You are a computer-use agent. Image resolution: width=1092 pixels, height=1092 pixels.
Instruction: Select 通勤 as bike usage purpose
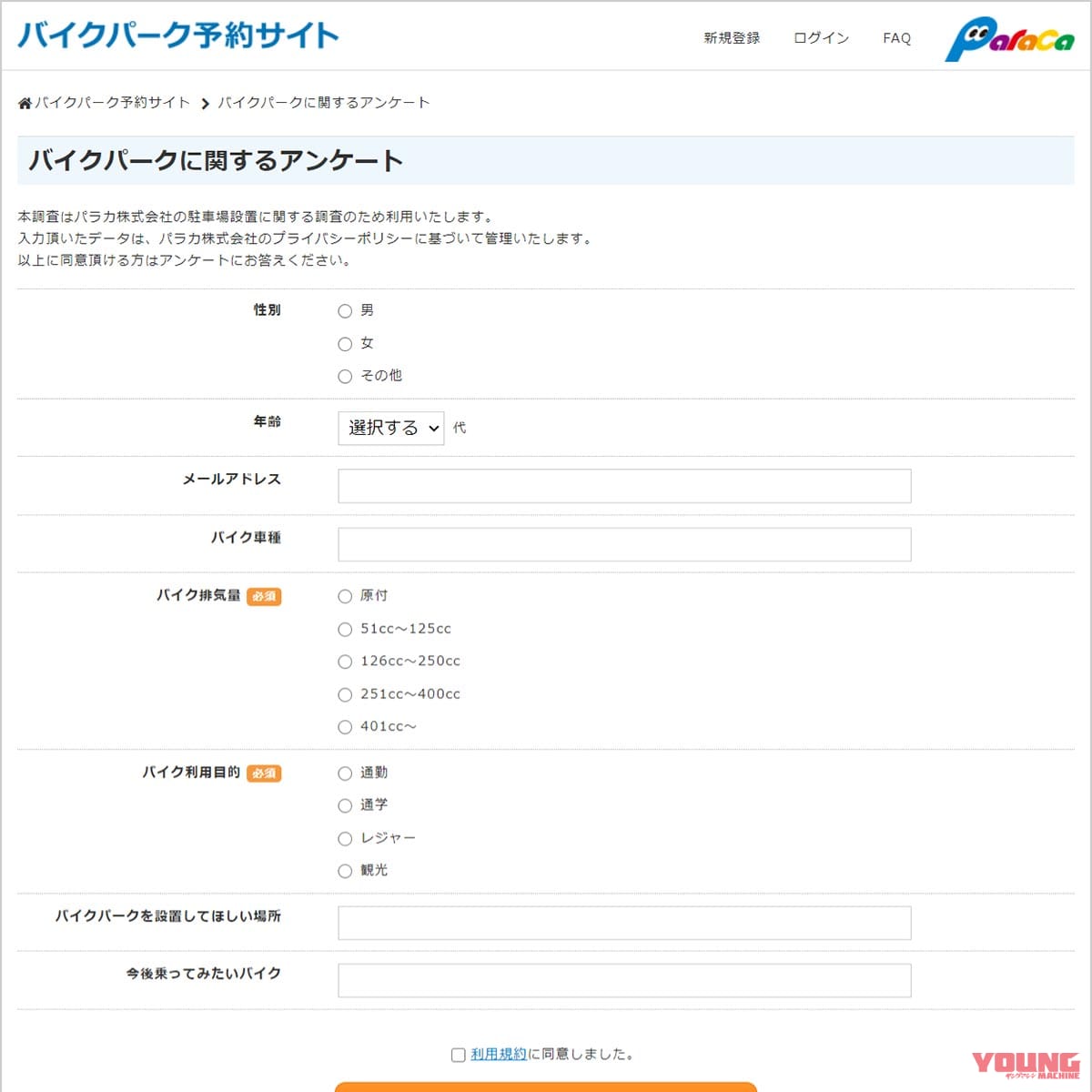[345, 773]
